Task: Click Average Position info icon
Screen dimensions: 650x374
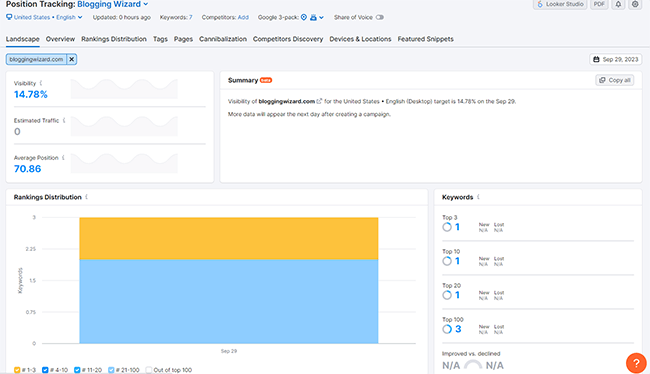Action: tap(63, 158)
